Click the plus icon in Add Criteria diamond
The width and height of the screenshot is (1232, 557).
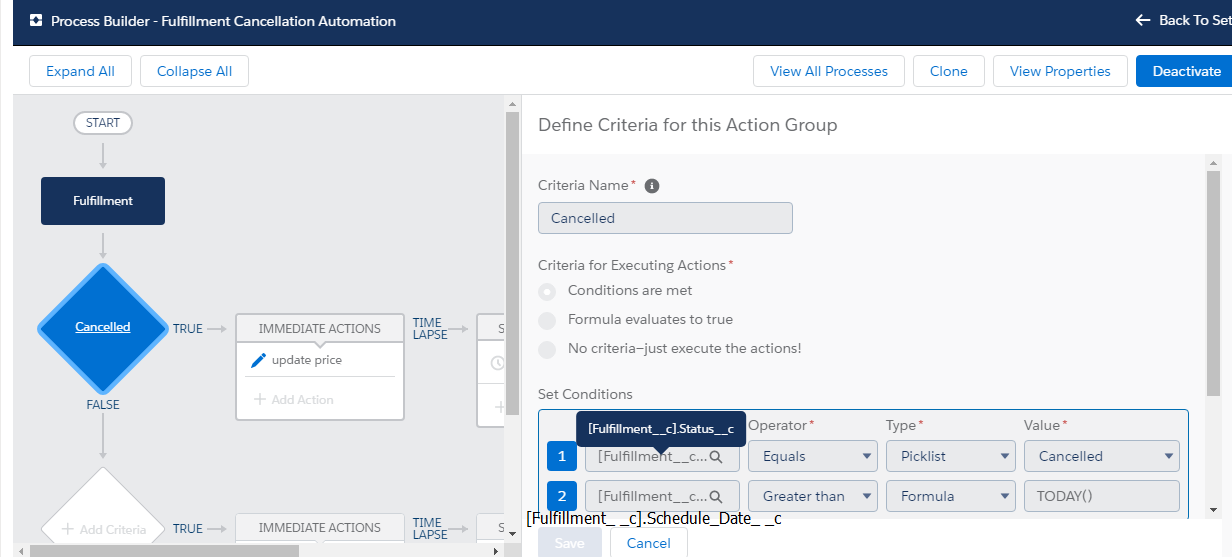(x=68, y=529)
